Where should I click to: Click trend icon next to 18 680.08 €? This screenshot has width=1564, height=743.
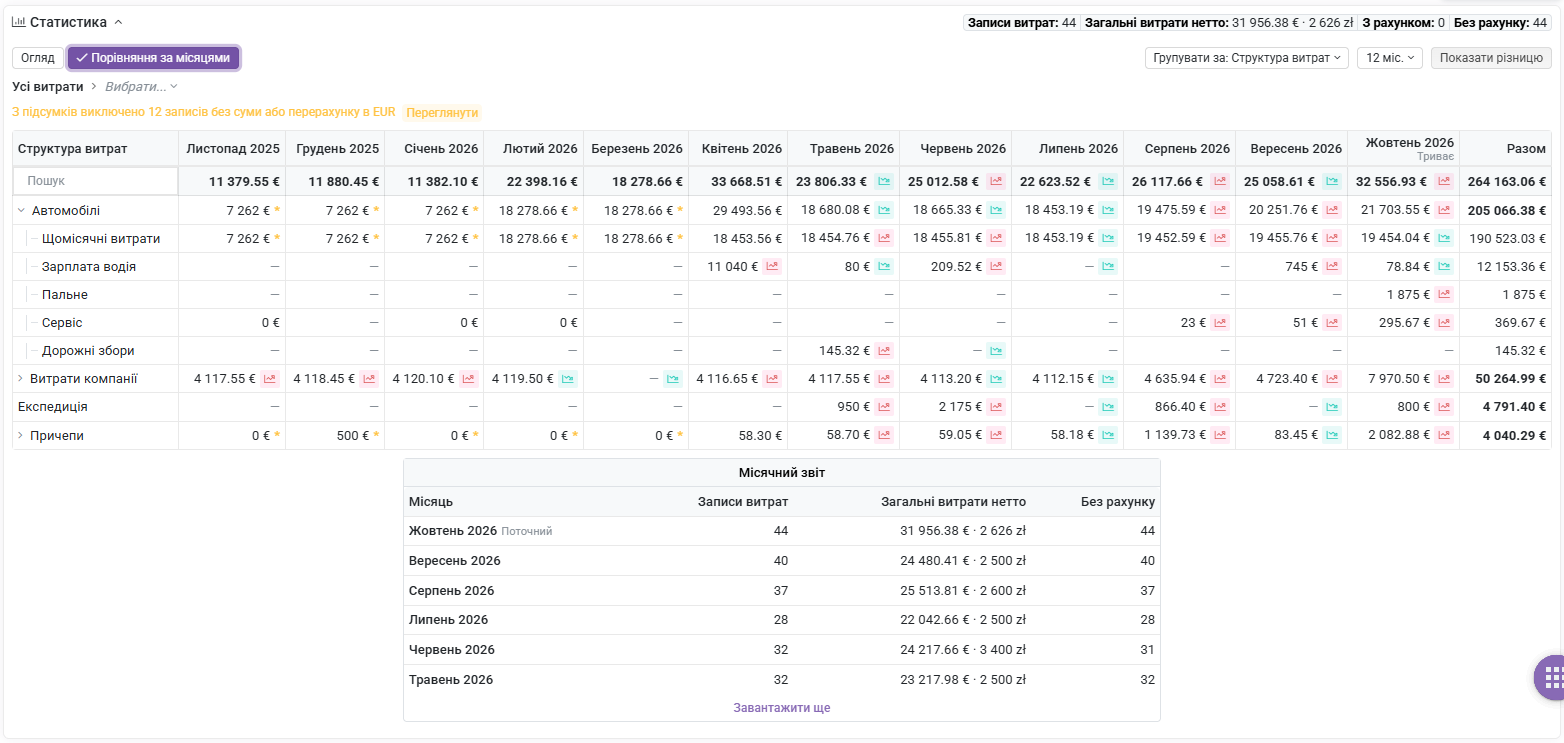click(884, 210)
